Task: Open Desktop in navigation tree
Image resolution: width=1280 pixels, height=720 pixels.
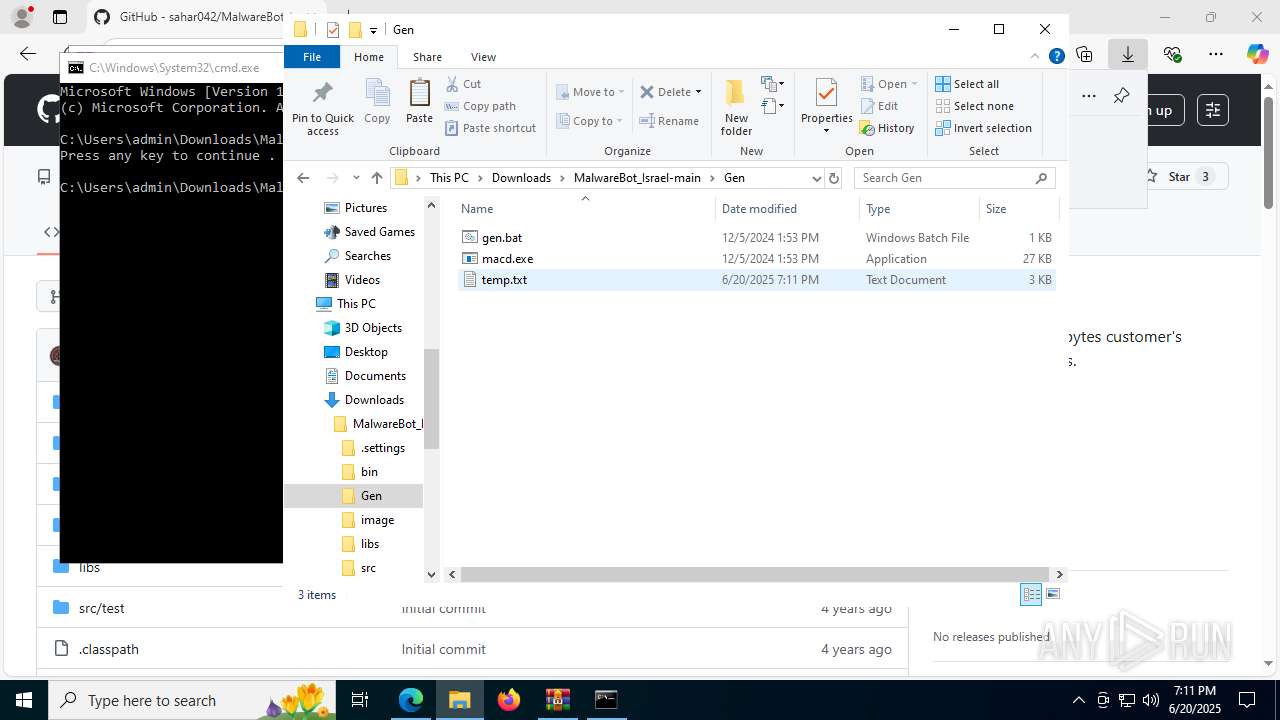Action: [366, 352]
